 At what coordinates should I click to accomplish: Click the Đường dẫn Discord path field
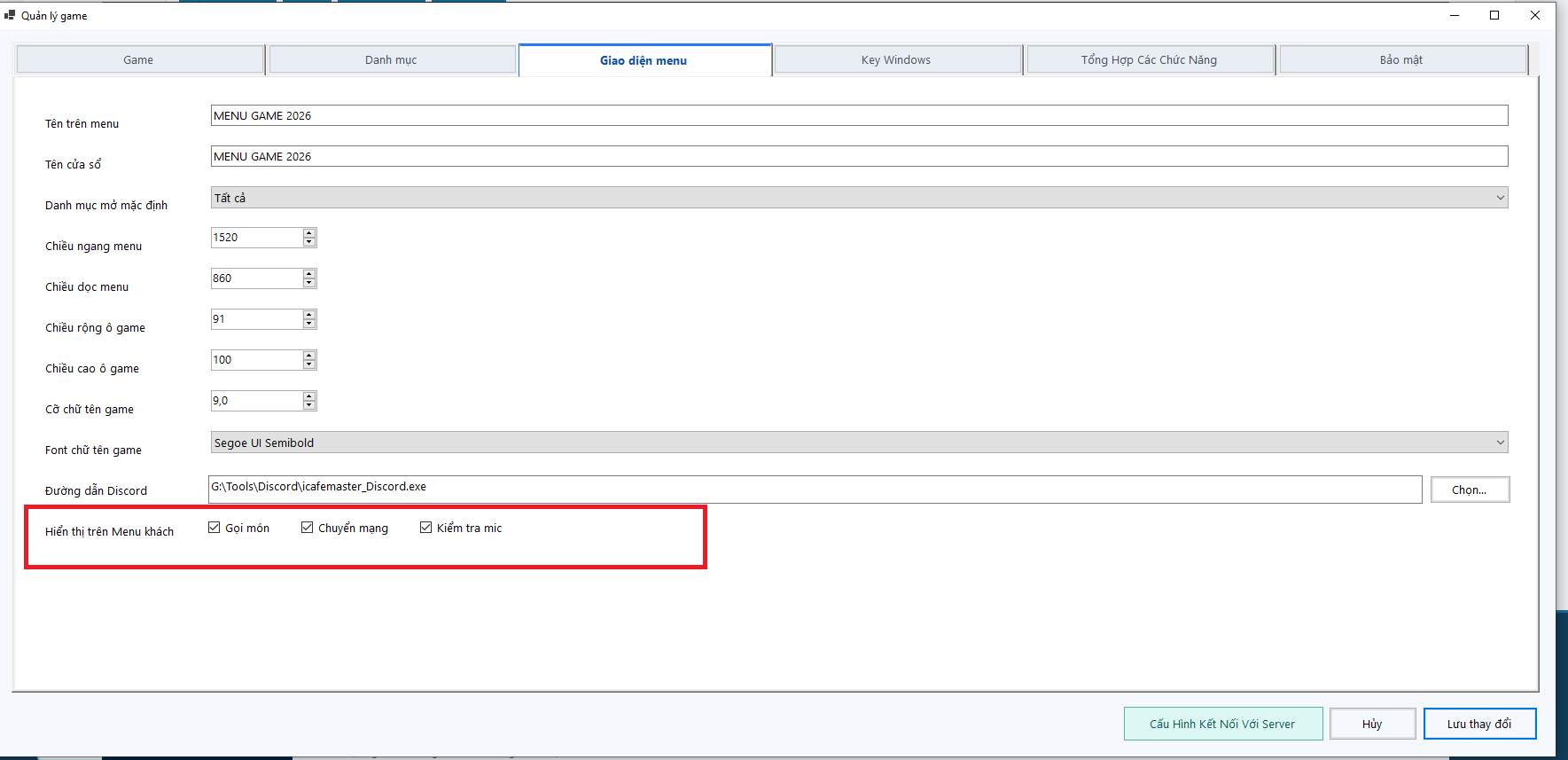[815, 490]
